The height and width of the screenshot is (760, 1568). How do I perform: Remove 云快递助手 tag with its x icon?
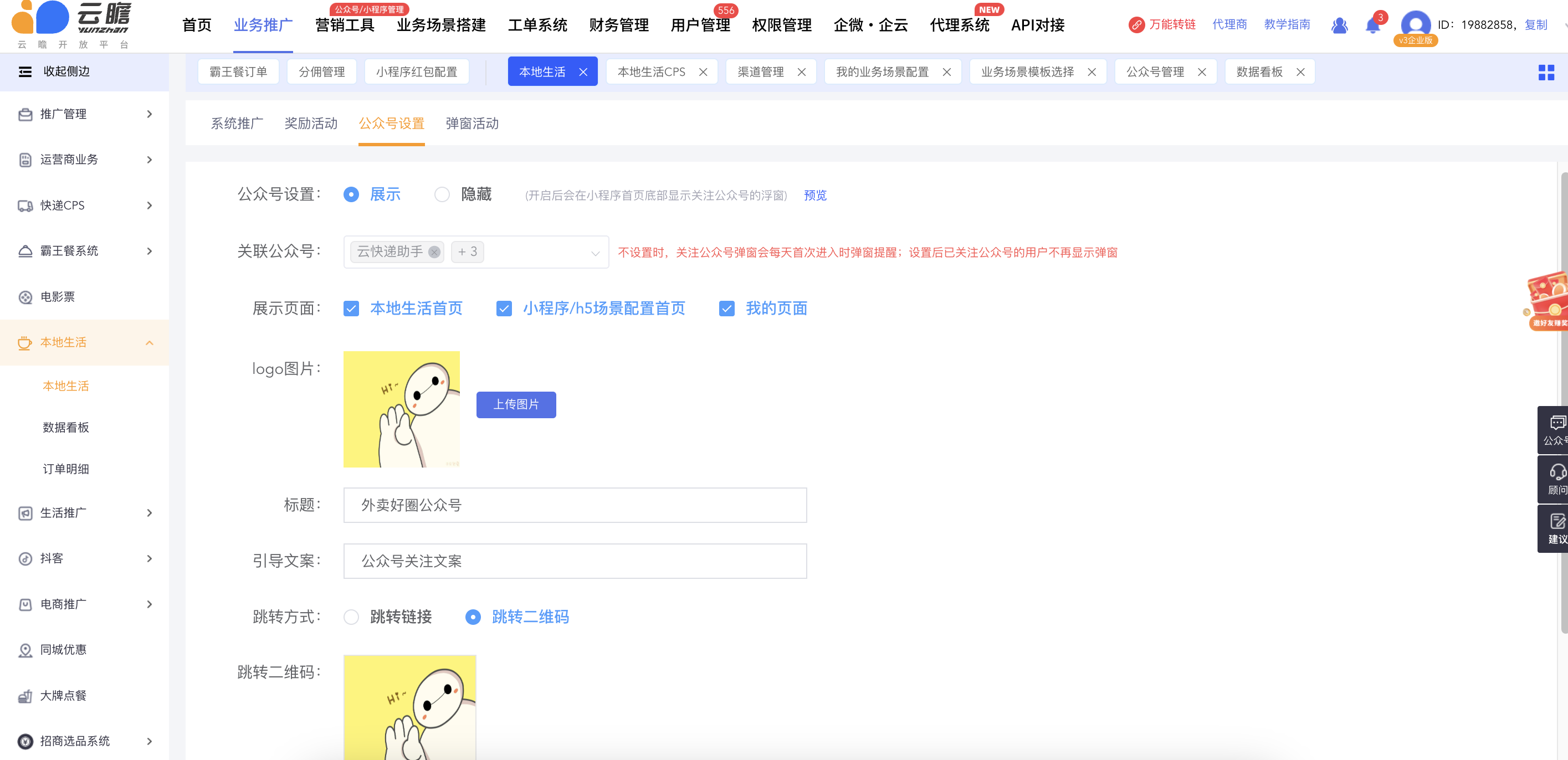click(434, 252)
